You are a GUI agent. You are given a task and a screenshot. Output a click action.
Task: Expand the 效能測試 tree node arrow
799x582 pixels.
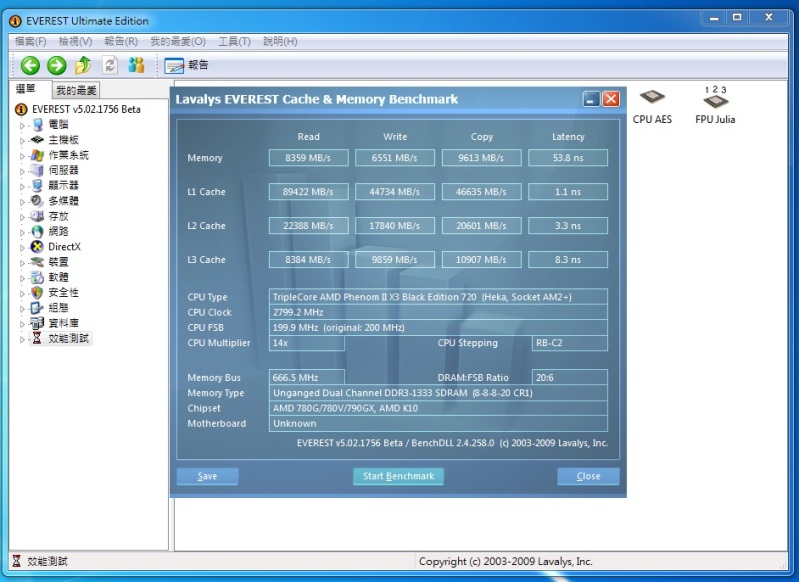pyautogui.click(x=22, y=339)
